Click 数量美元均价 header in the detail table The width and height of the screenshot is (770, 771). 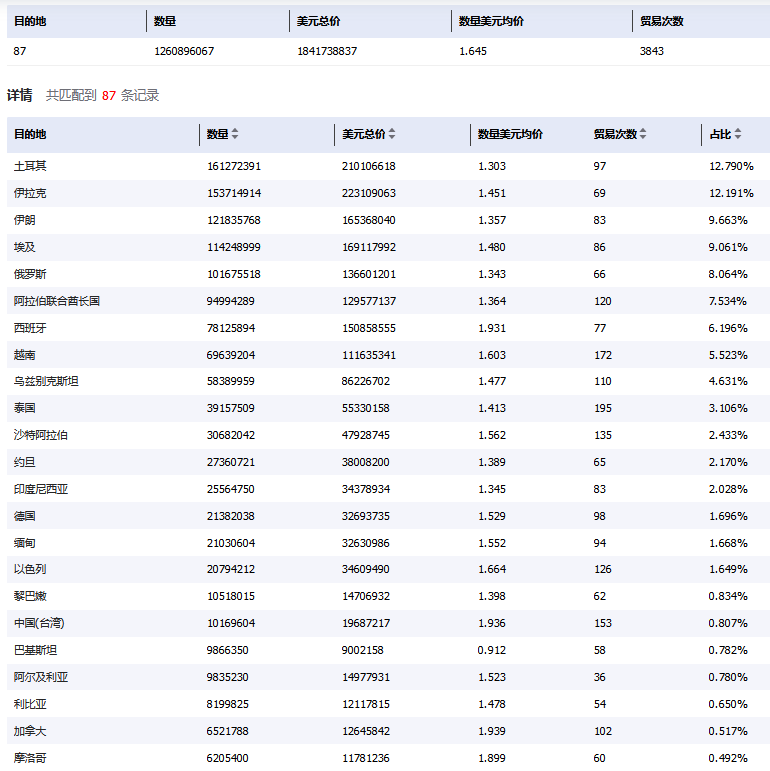[510, 134]
